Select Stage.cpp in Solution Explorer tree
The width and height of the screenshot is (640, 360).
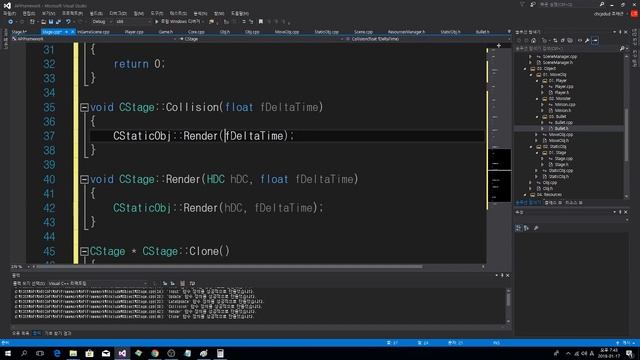[563, 158]
